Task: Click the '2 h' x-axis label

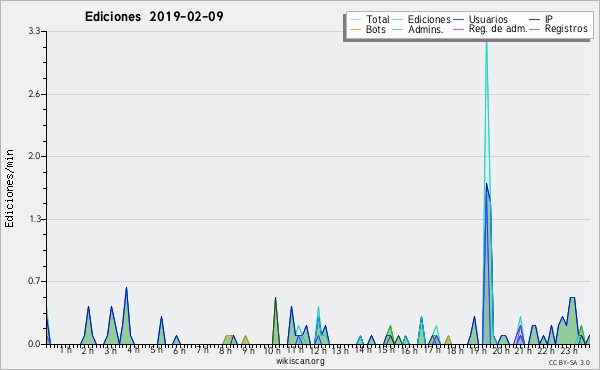Action: (88, 351)
